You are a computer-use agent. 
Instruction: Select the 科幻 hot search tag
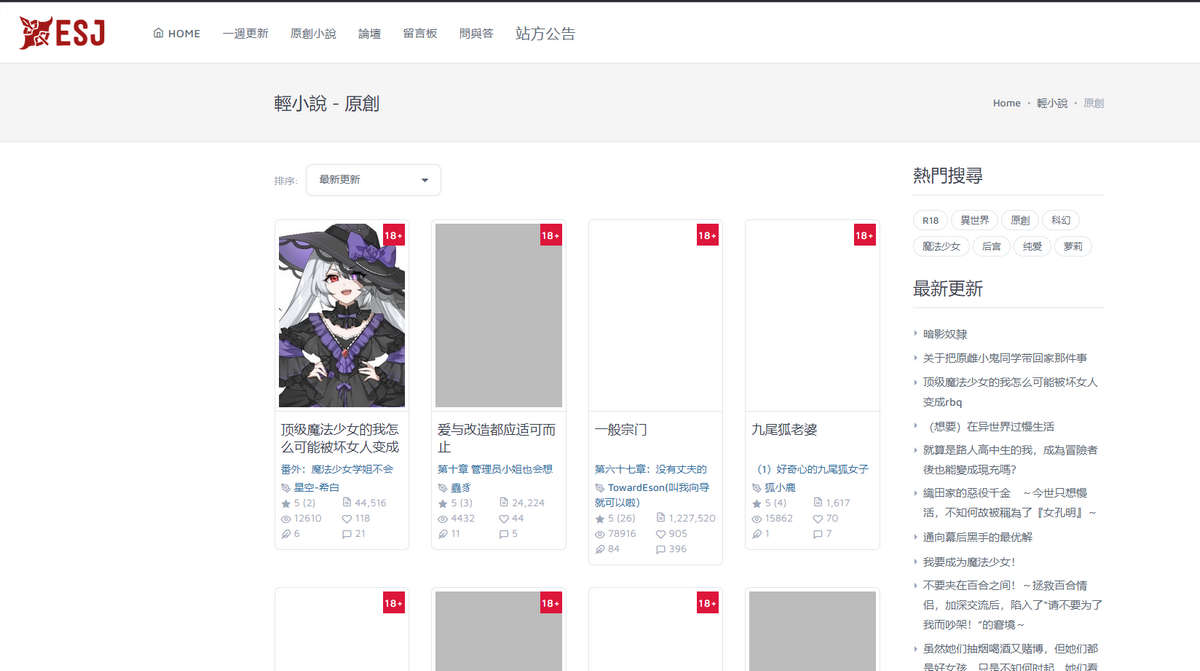coord(1060,220)
